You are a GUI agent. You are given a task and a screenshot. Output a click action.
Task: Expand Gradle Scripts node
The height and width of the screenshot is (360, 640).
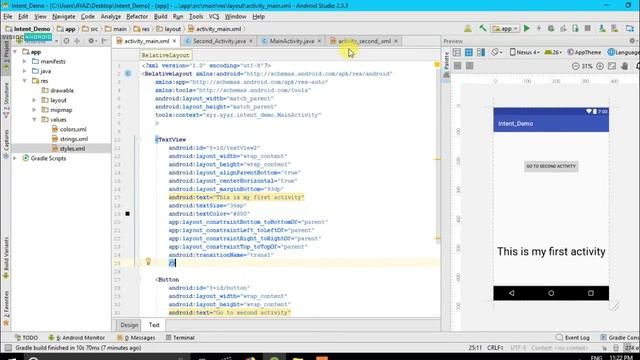[x=15, y=158]
